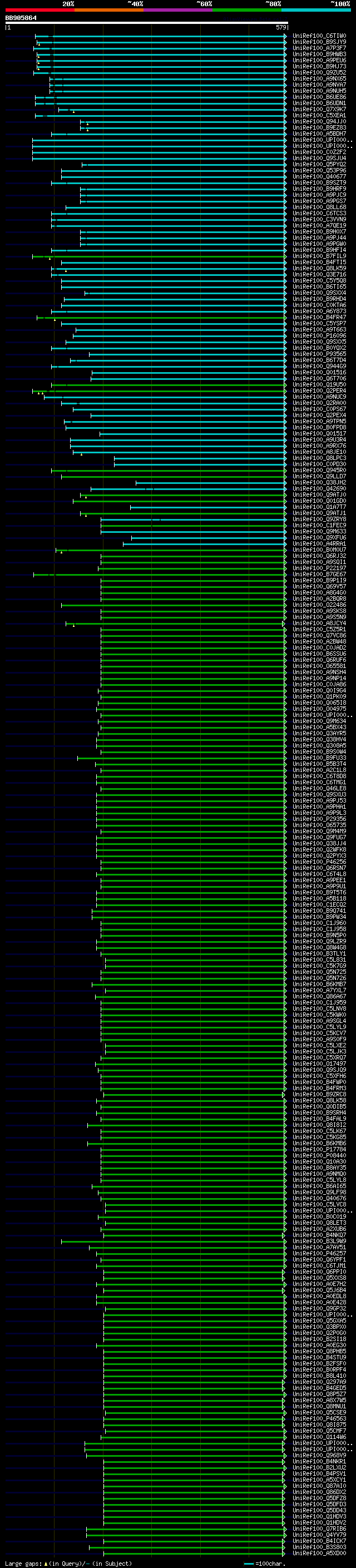Select hit label UniRef100_B6TI65
The image size is (356, 1568).
(x=319, y=286)
